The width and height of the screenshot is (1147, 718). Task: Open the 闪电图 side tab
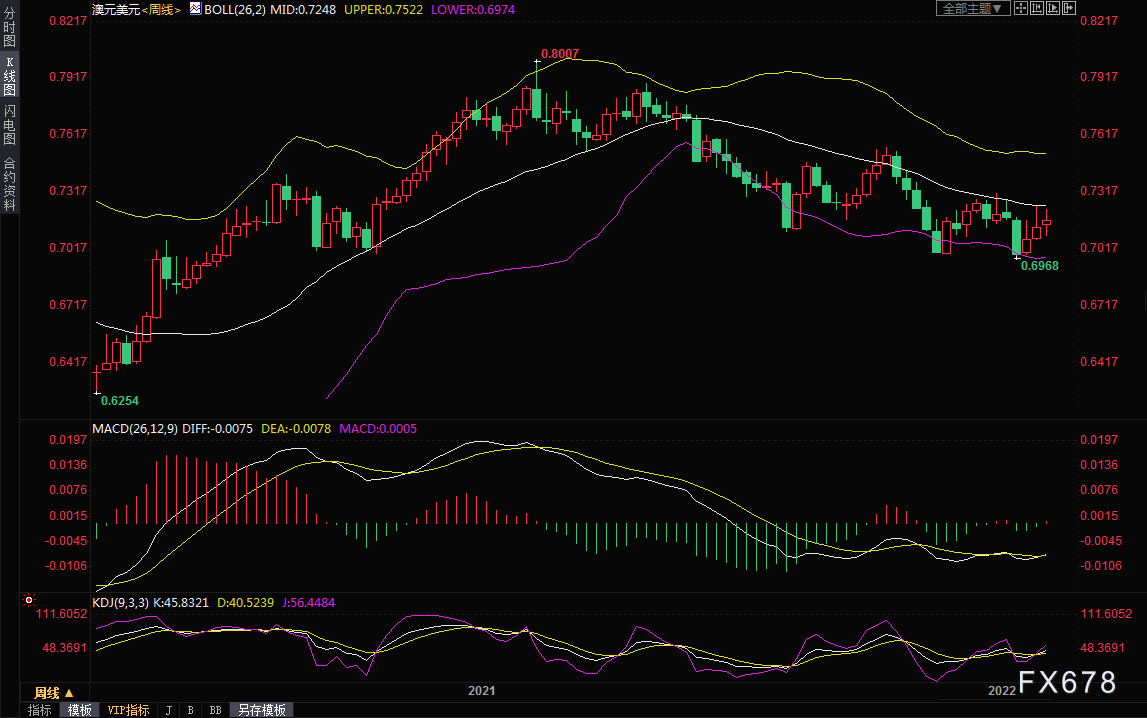(10, 125)
